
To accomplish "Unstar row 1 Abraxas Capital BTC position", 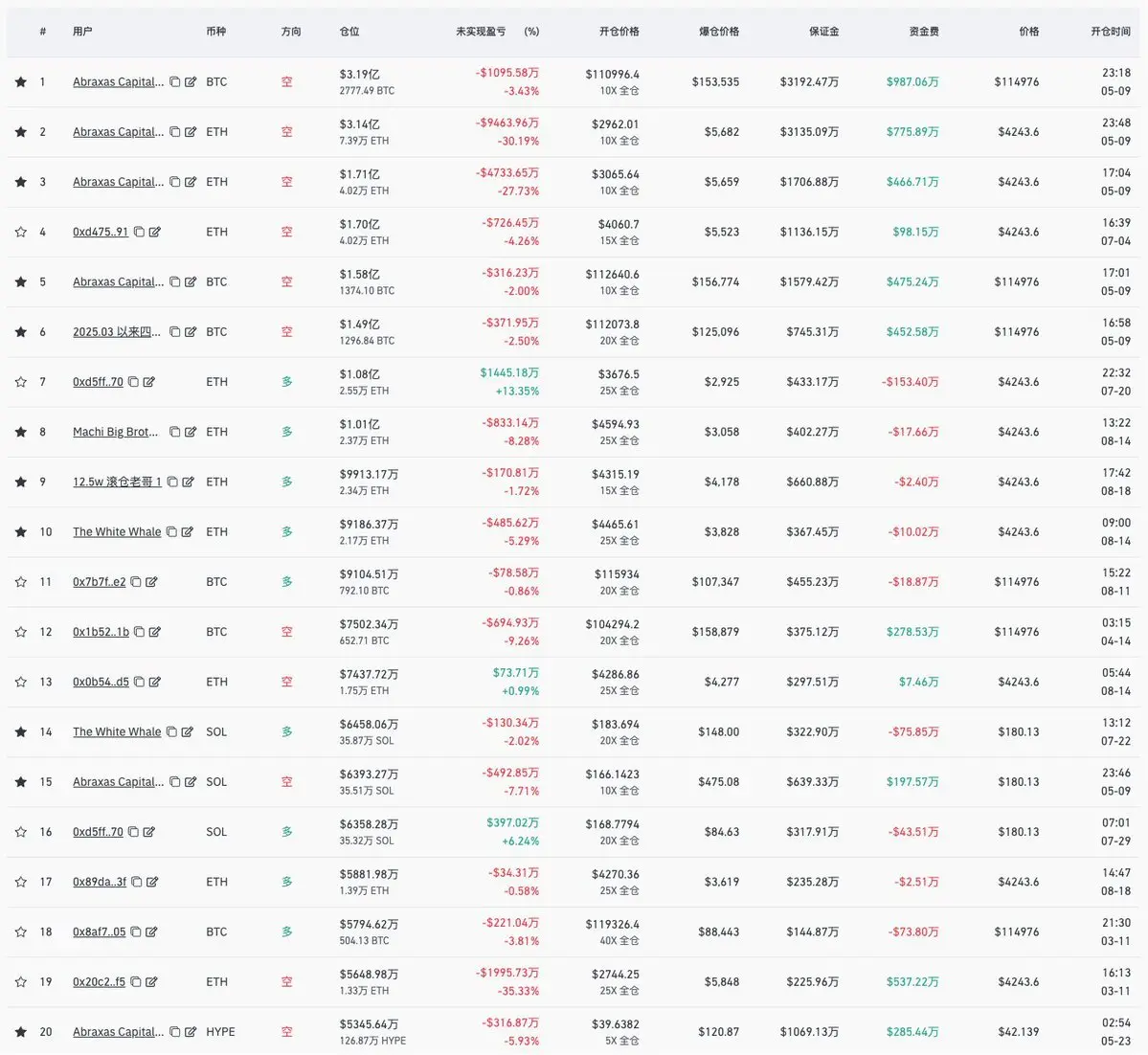I will [20, 82].
